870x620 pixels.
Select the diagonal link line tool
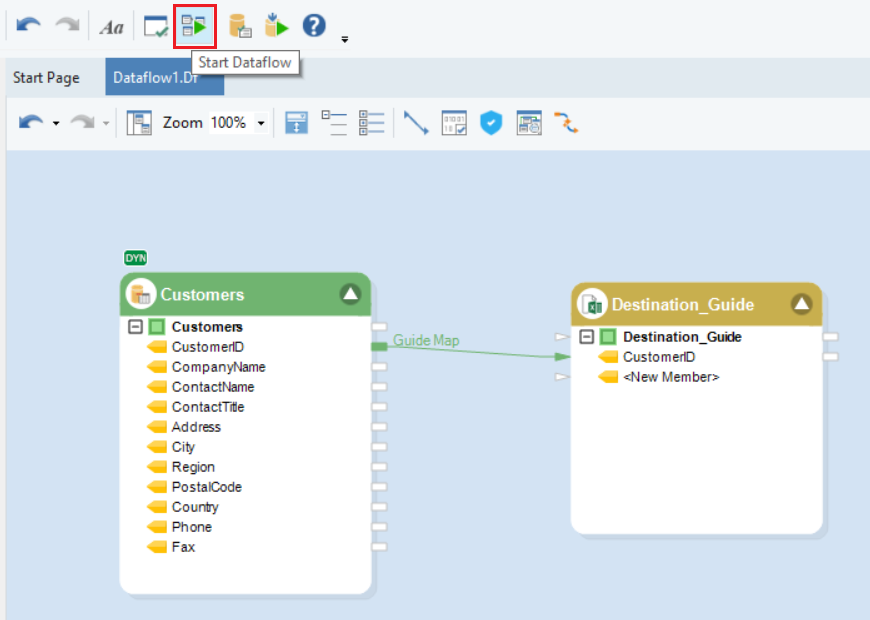pyautogui.click(x=416, y=123)
